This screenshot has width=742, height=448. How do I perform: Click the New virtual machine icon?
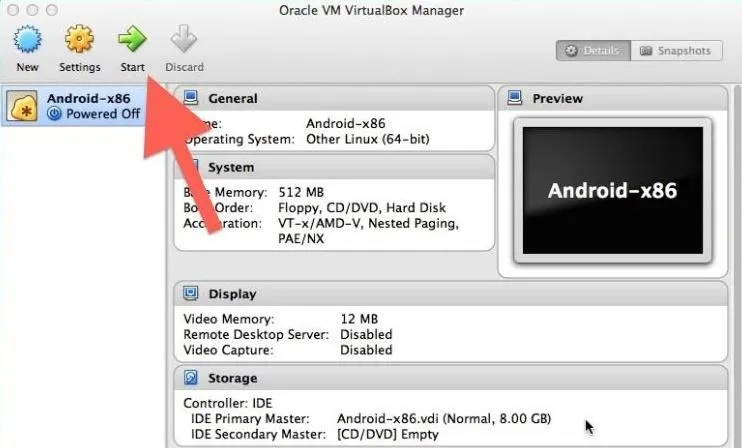pyautogui.click(x=27, y=39)
